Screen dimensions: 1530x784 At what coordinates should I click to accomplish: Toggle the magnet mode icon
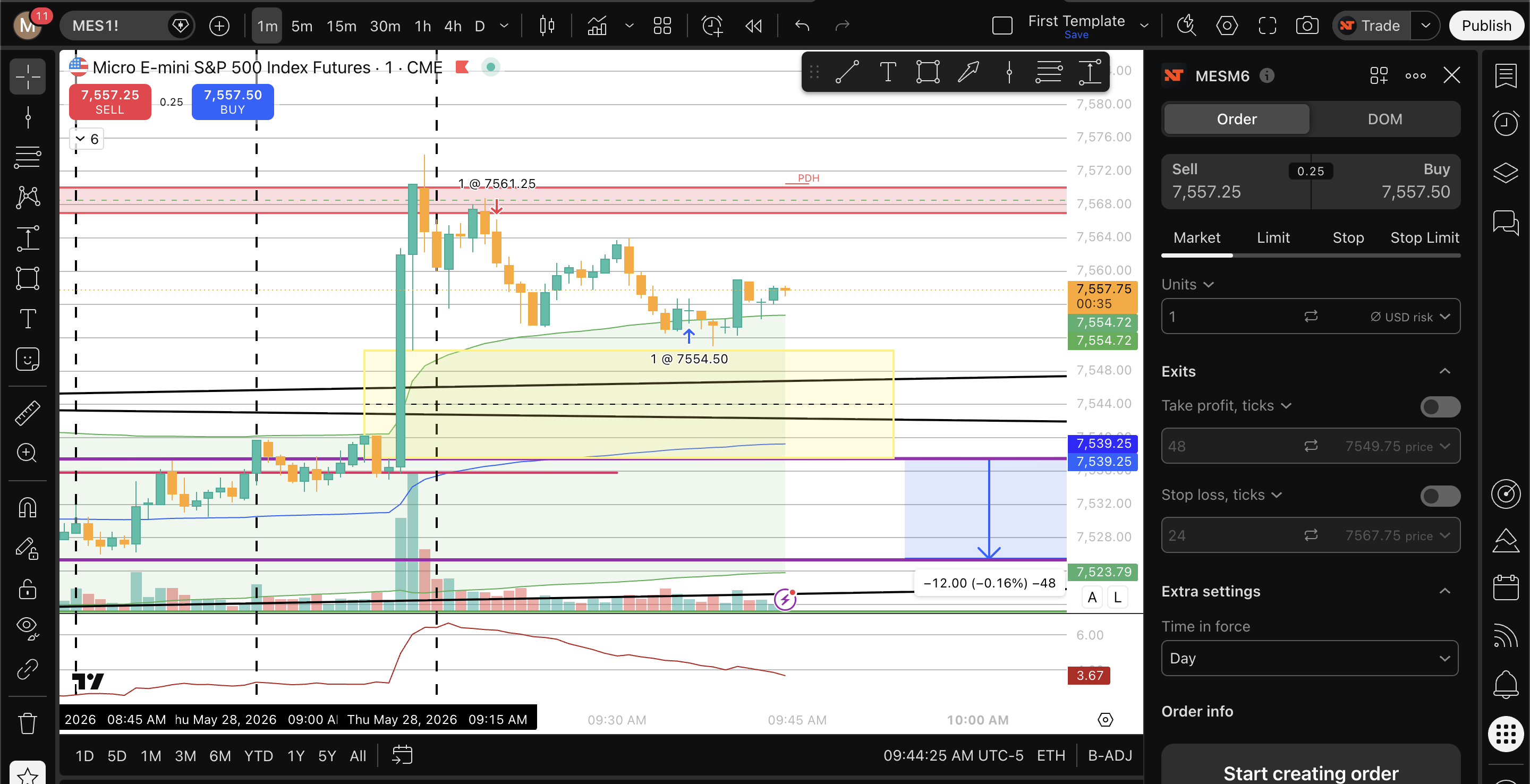point(27,507)
